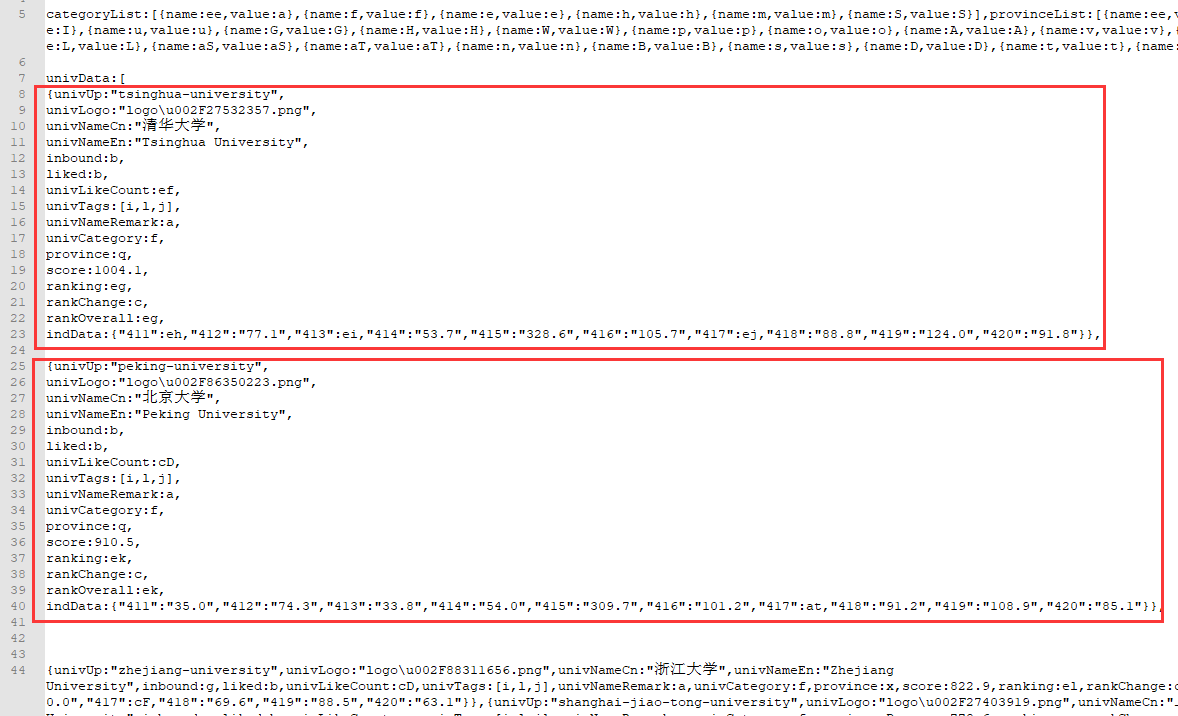Click line number 44 in the gutter
Viewport: 1178px width, 716px height.
click(18, 669)
